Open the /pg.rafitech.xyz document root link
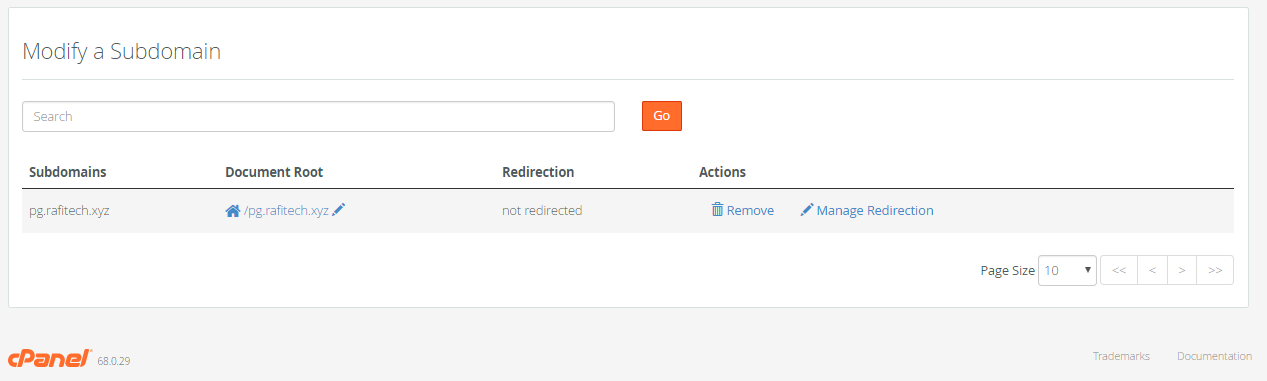Viewport: 1267px width, 381px height. (286, 211)
